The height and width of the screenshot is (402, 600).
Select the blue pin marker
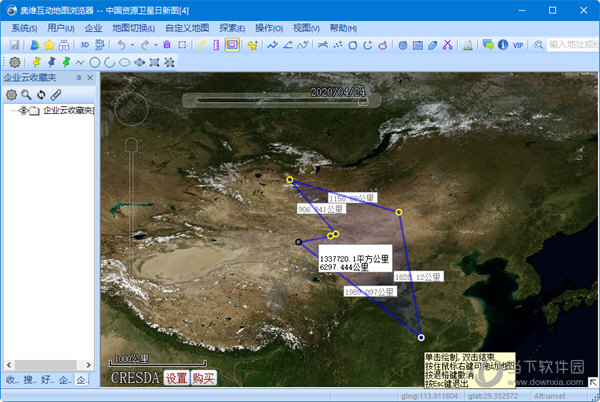tap(51, 62)
